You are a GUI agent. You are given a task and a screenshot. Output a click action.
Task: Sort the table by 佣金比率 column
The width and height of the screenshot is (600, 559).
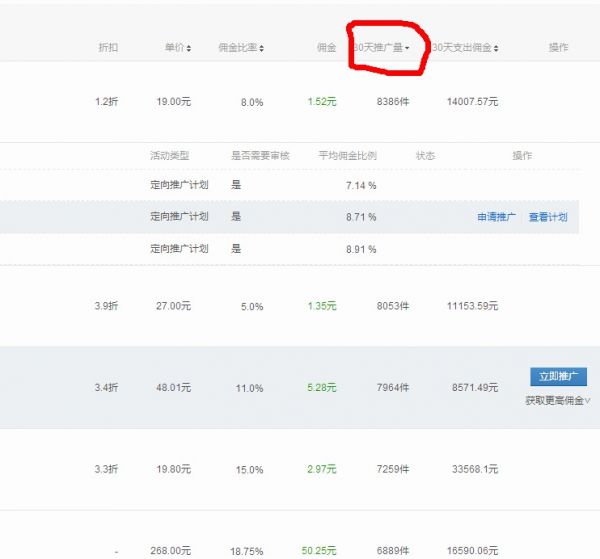[x=263, y=48]
